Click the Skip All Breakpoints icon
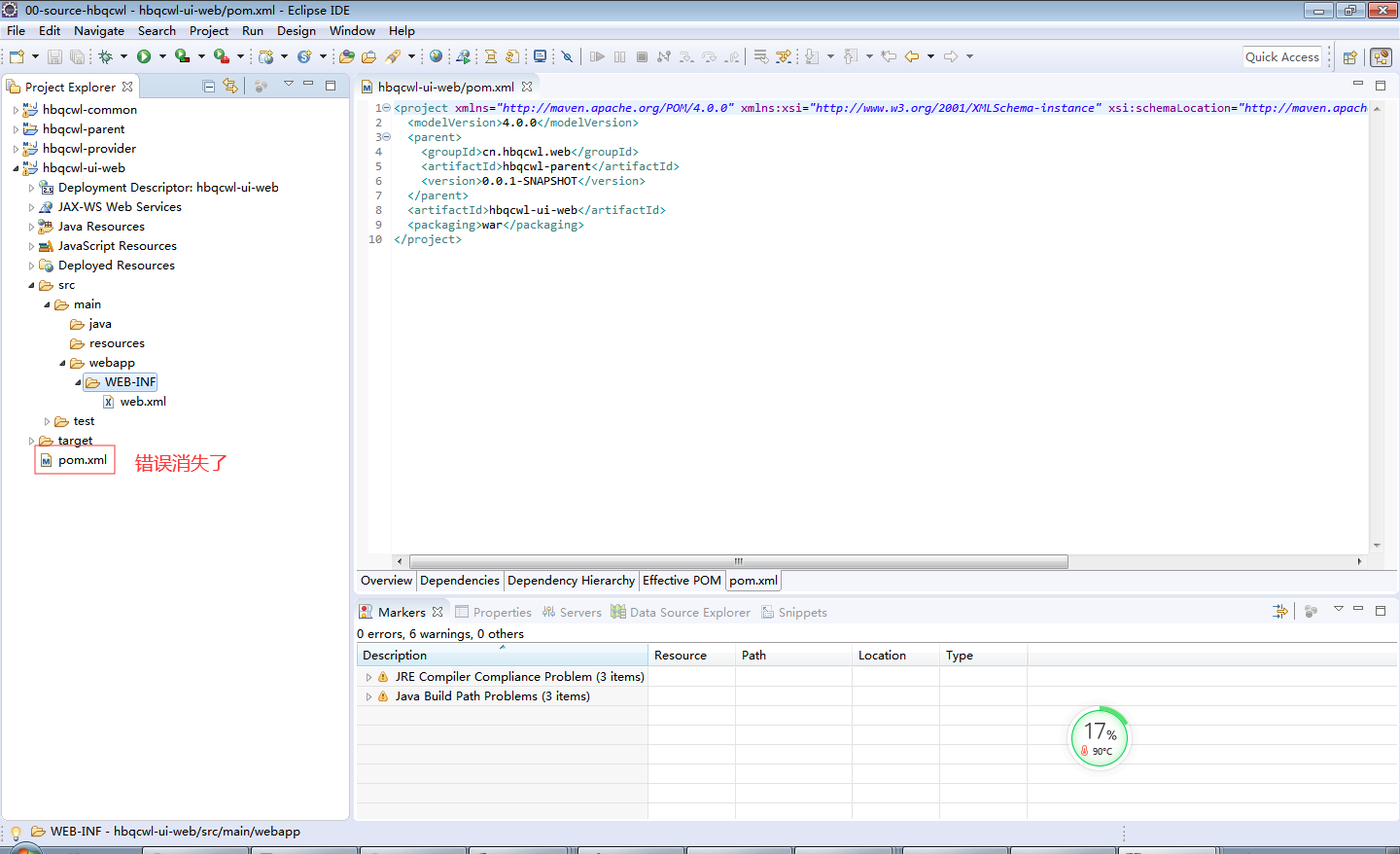The height and width of the screenshot is (854, 1400). pyautogui.click(x=567, y=56)
